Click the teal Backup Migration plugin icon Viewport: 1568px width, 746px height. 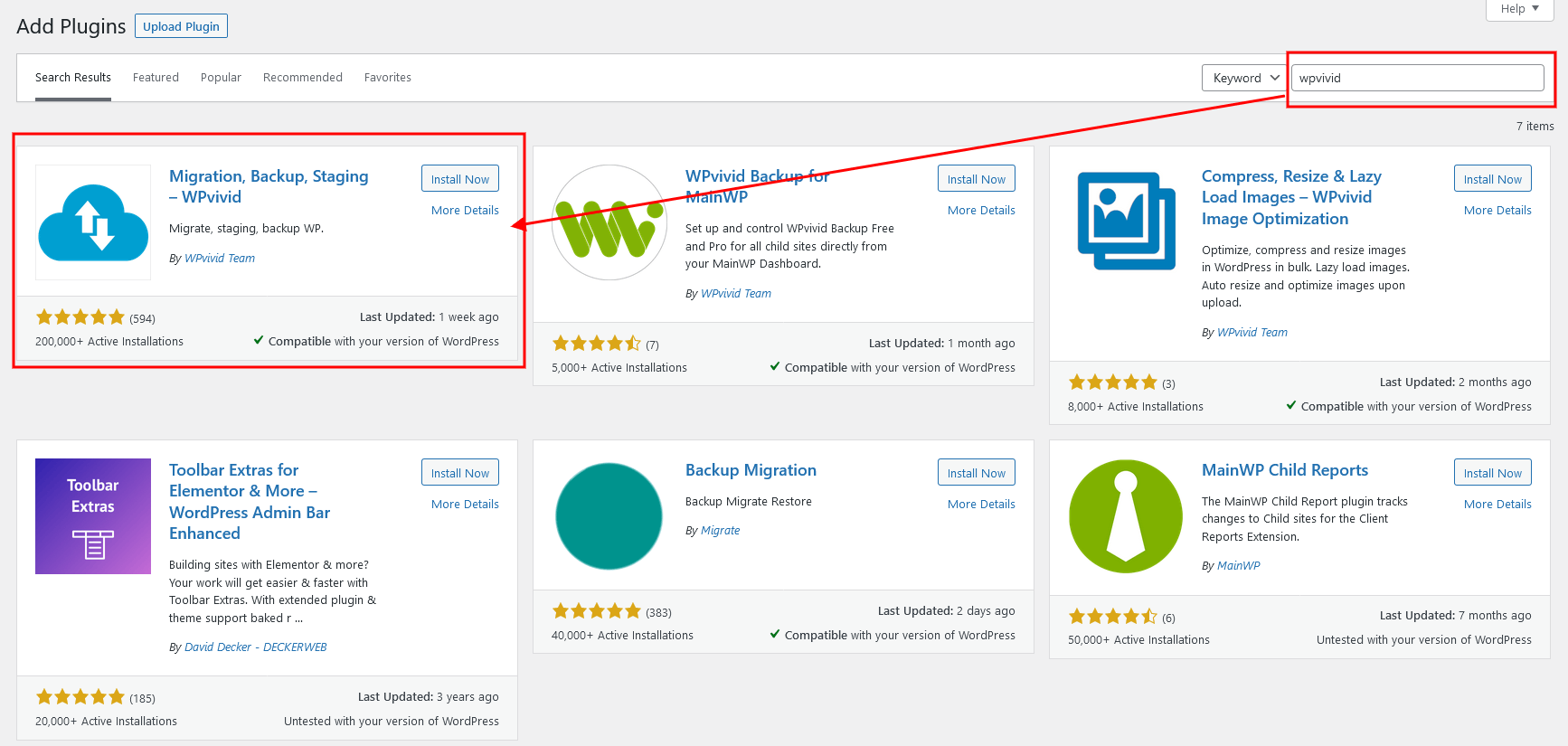[x=609, y=516]
